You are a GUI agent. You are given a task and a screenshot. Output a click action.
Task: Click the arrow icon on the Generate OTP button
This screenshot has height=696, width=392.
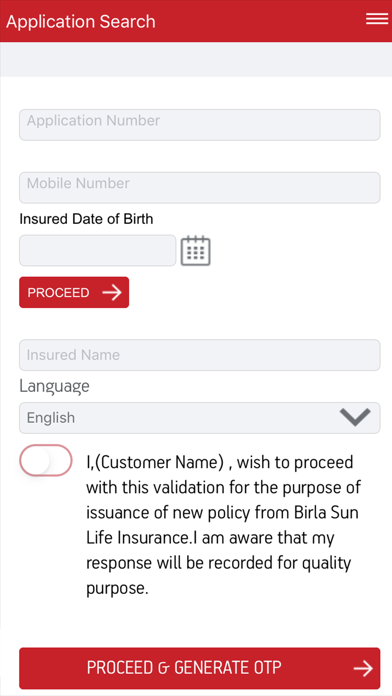pos(363,668)
